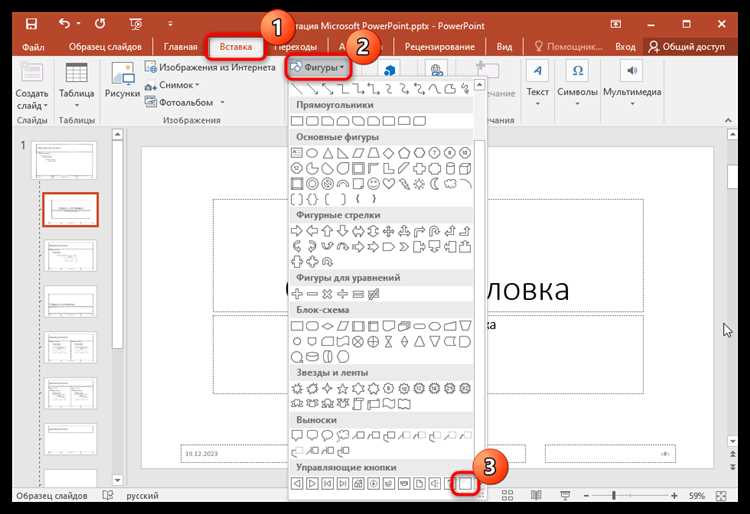Viewport: 750px width, 514px height.
Task: Open the Рецензирование tab
Action: coord(440,47)
